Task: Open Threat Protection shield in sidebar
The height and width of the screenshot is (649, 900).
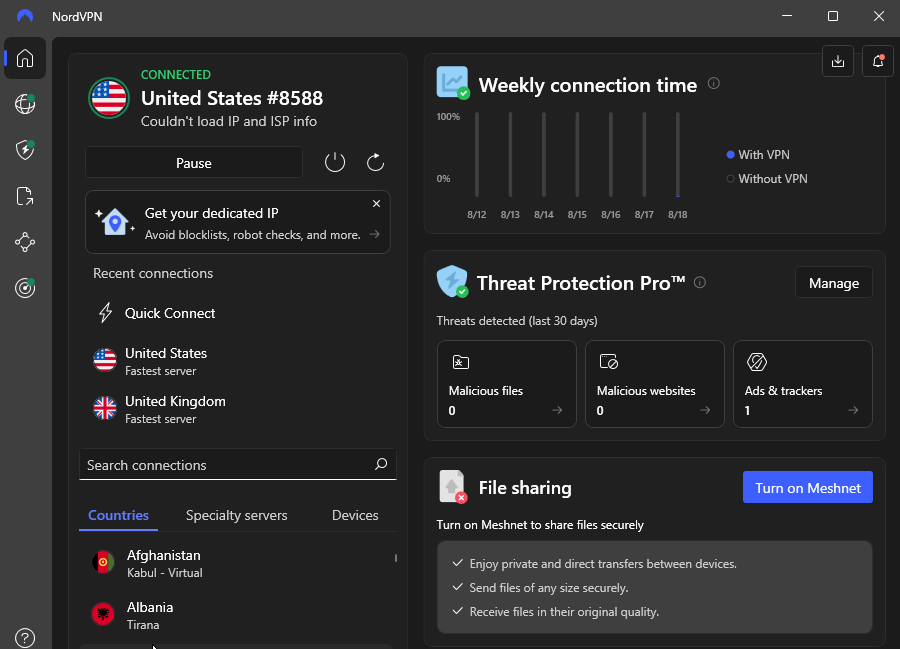Action: (25, 150)
